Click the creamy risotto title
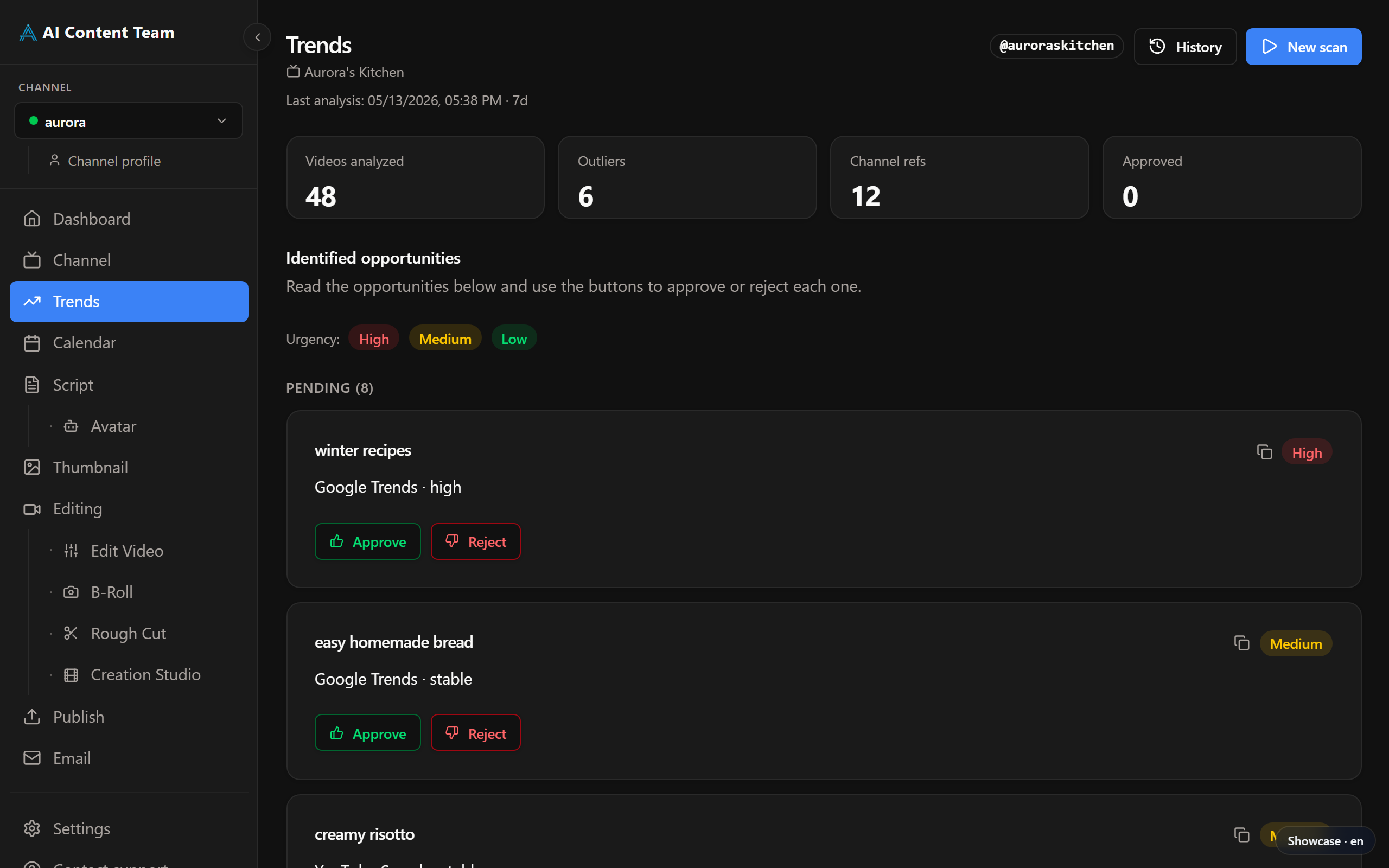 365,834
